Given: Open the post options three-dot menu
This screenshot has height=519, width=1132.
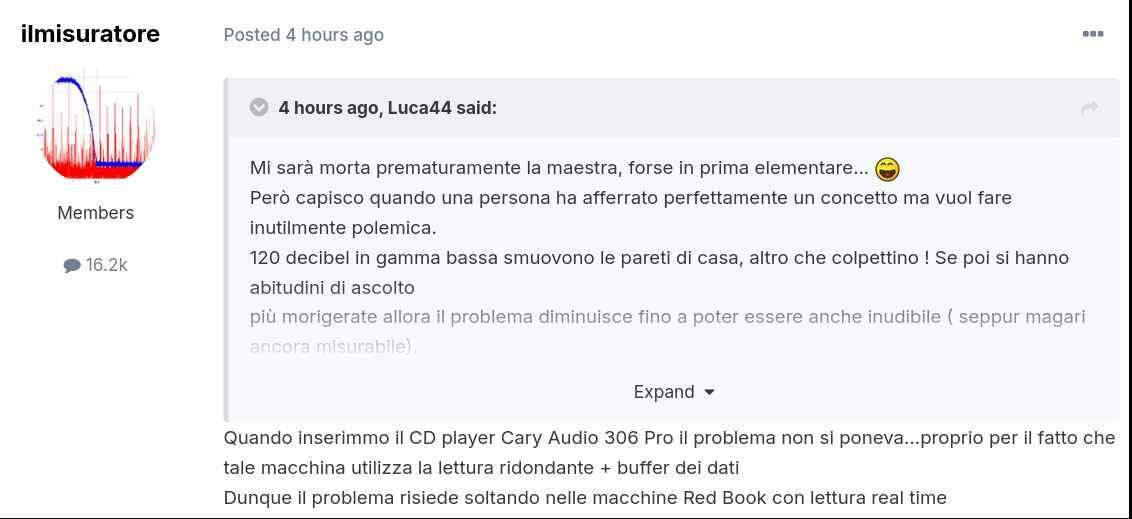Looking at the screenshot, I should coord(1093,34).
